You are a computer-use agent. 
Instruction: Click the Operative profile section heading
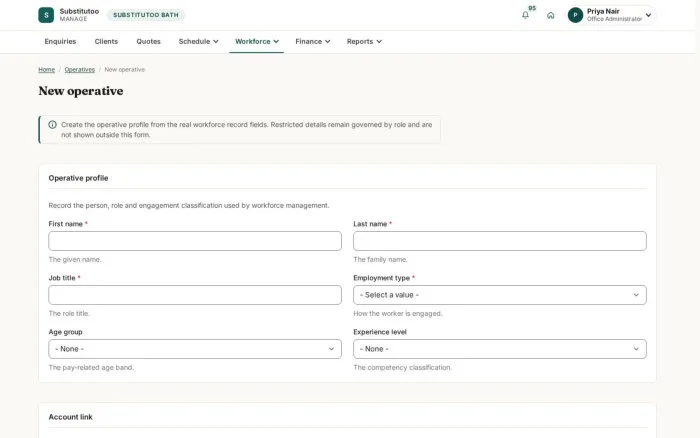pyautogui.click(x=78, y=178)
